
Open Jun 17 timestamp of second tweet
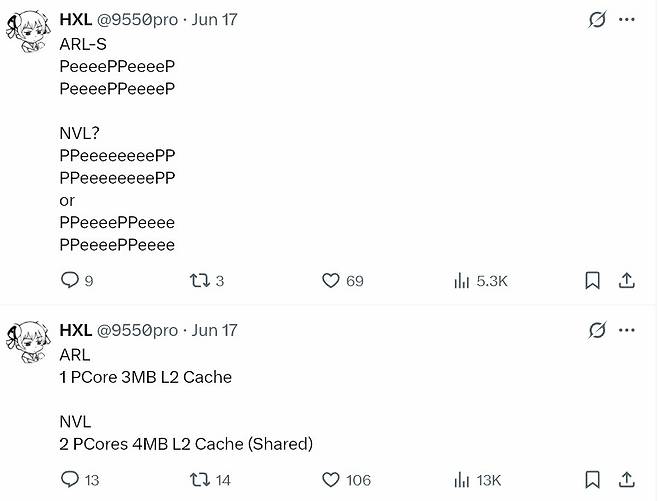click(215, 330)
